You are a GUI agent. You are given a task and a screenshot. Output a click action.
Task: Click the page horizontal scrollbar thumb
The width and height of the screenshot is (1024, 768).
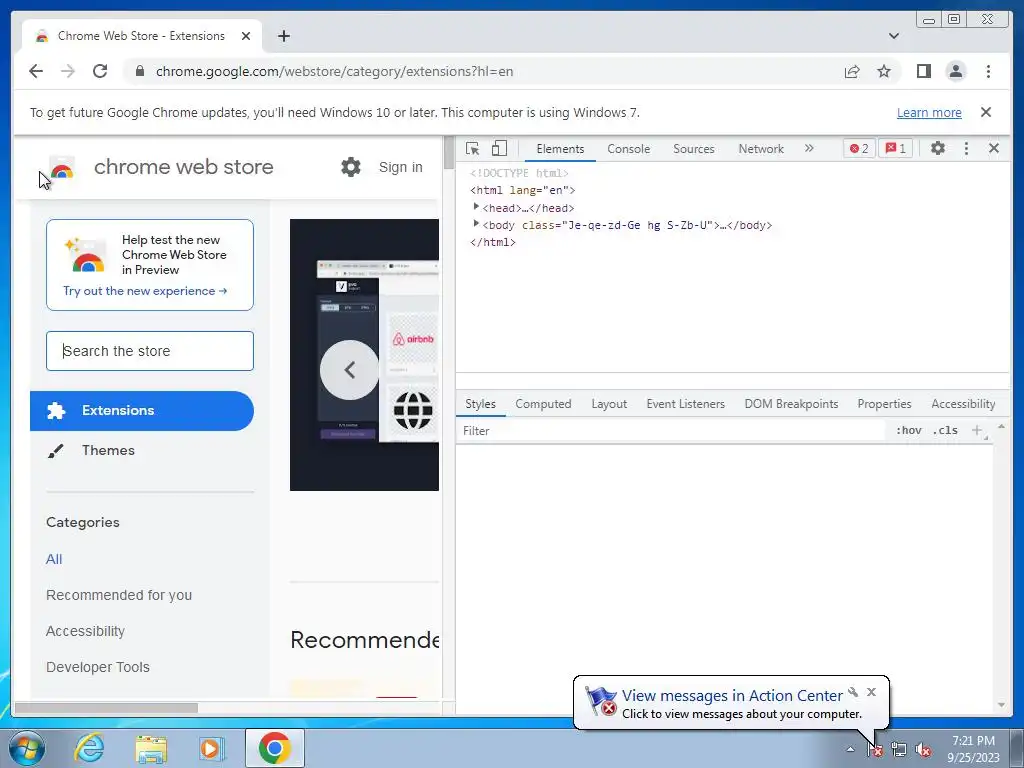point(106,708)
